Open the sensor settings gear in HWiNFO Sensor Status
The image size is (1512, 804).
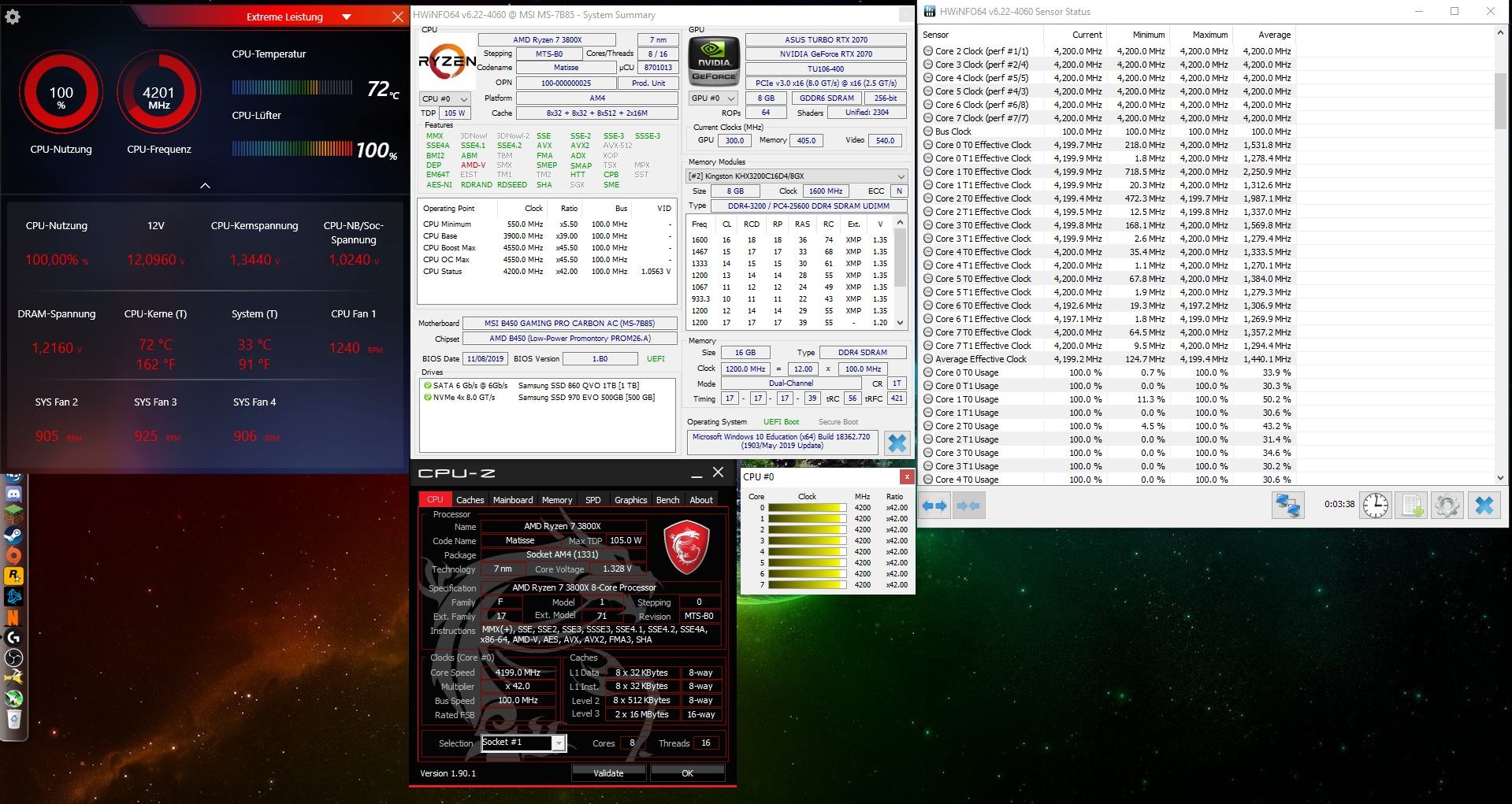click(x=1447, y=505)
